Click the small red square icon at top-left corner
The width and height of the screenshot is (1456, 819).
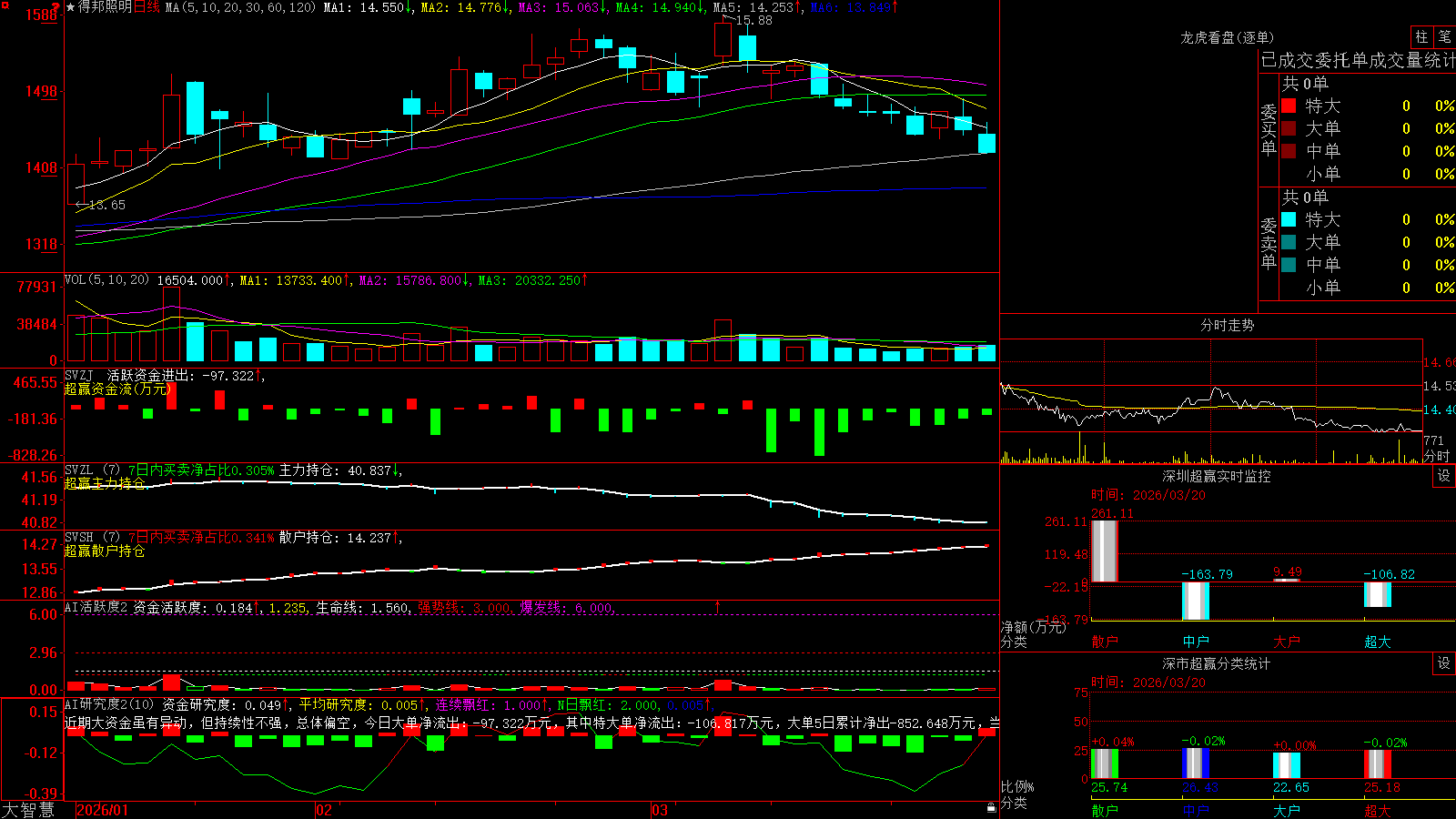point(5,5)
